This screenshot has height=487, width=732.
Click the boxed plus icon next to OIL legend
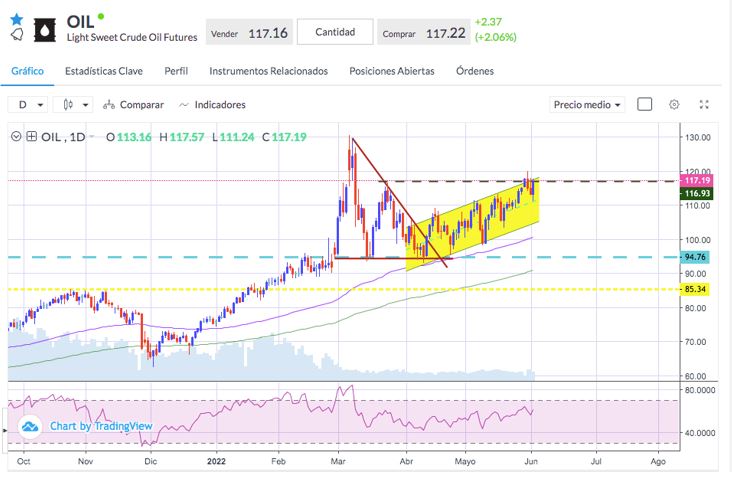(x=31, y=136)
